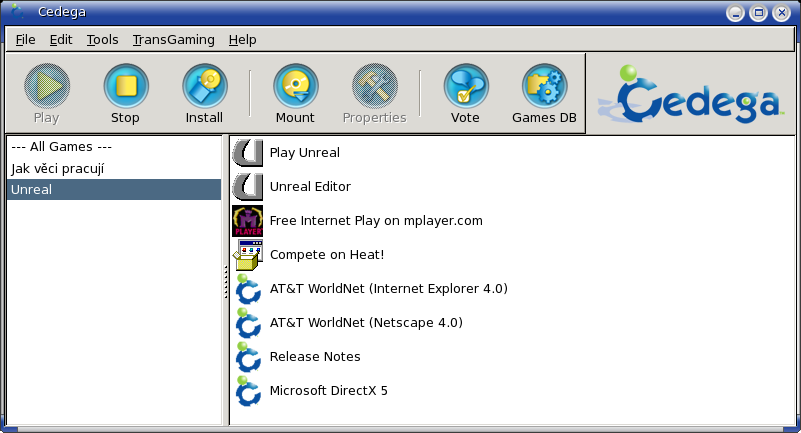Select 'Free Internet Play on mplayer.com' entry
The image size is (801, 433).
point(376,221)
